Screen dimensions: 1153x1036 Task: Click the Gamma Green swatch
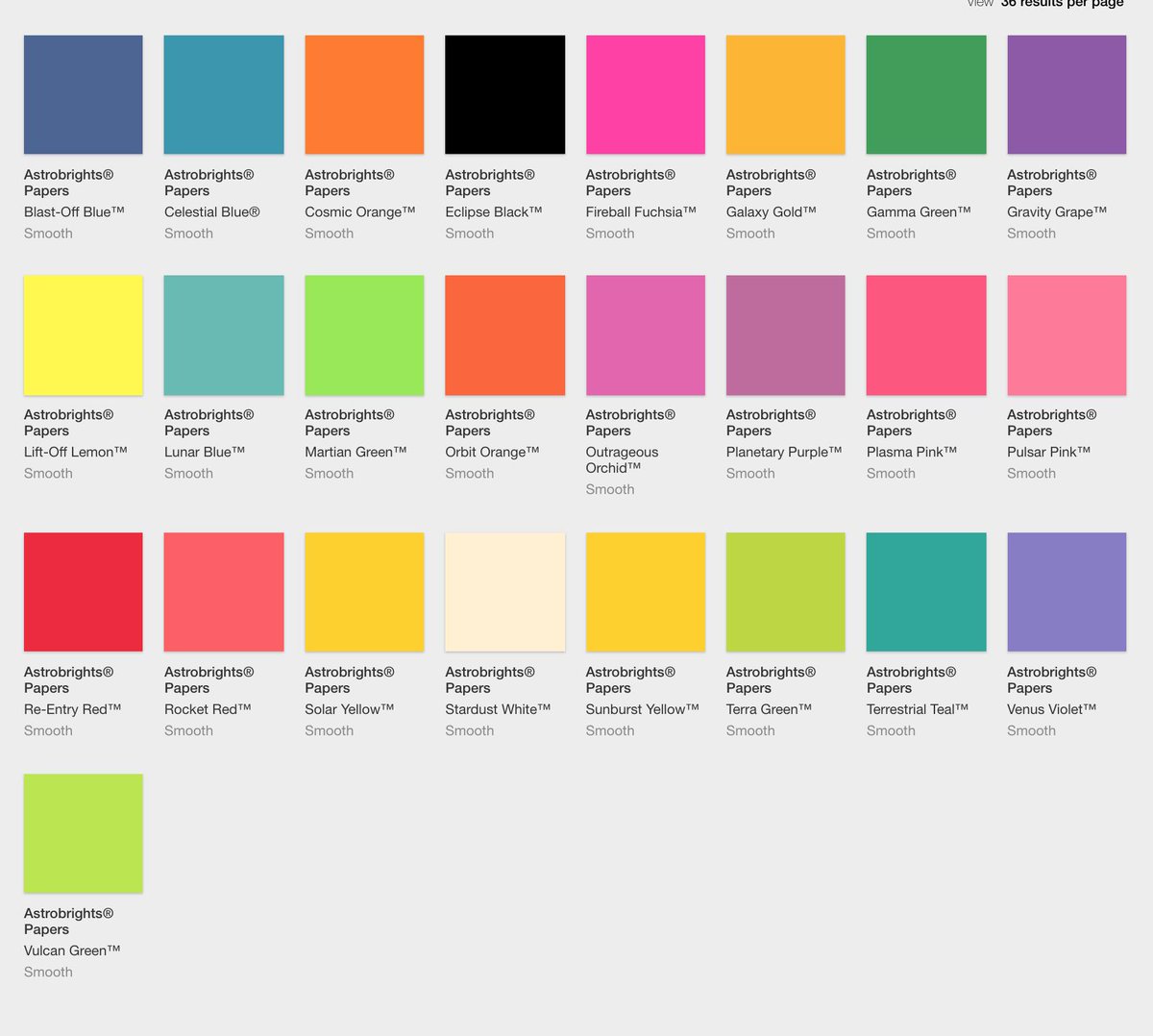pyautogui.click(x=926, y=95)
